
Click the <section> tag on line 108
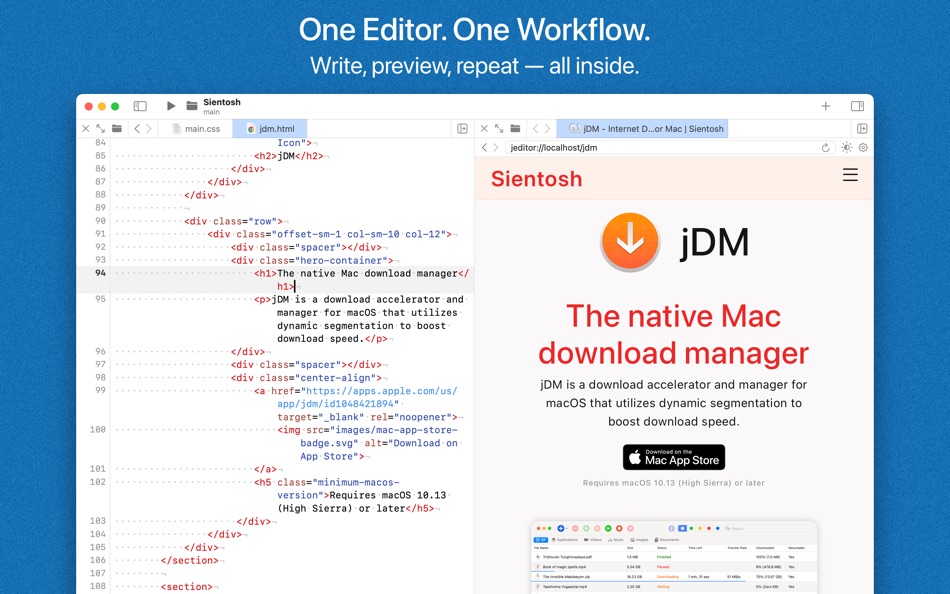187,587
